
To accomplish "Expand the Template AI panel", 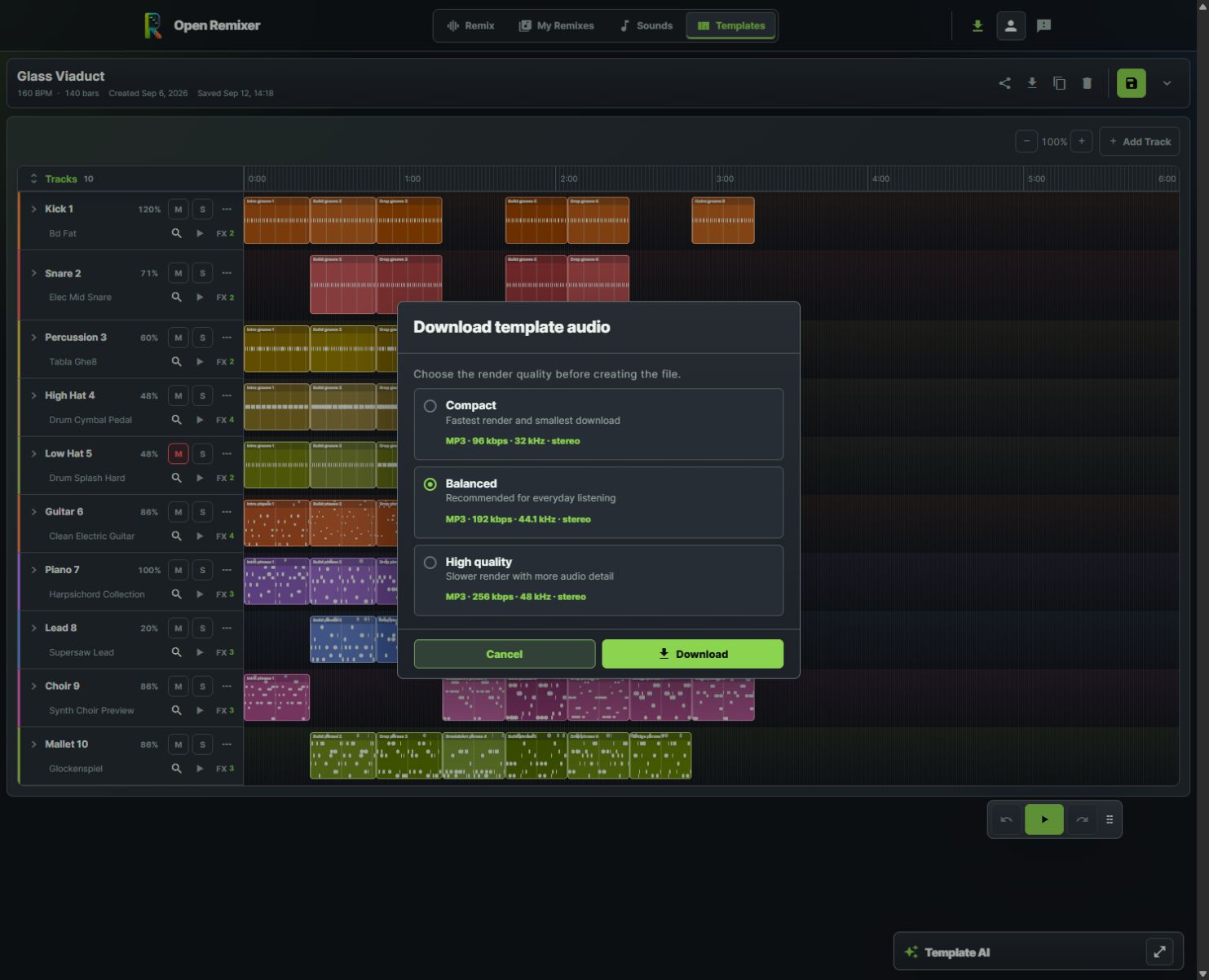I will (1159, 951).
